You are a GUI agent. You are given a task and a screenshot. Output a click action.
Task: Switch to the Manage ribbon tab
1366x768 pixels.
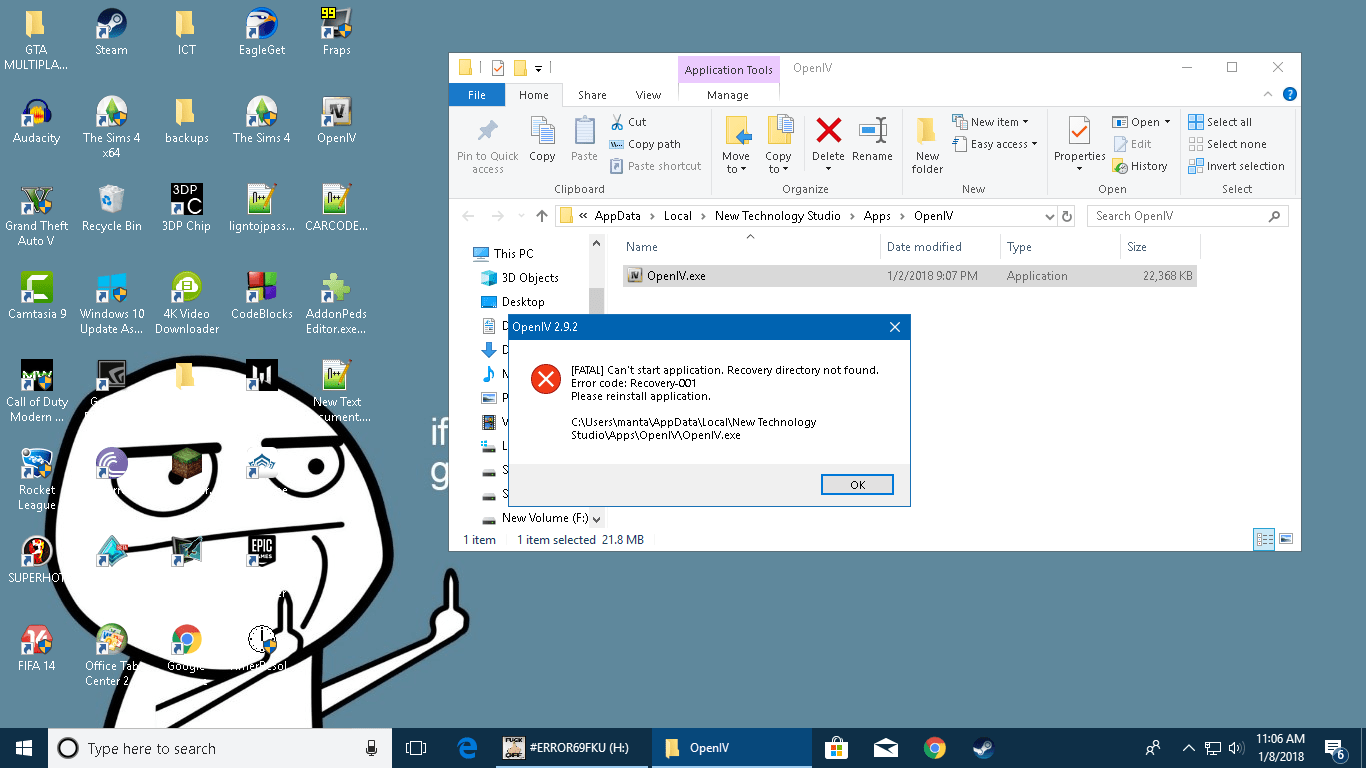[728, 95]
